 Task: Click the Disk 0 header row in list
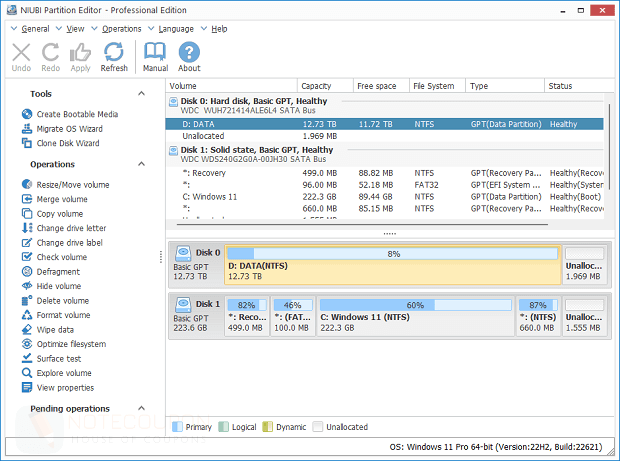click(x=384, y=106)
